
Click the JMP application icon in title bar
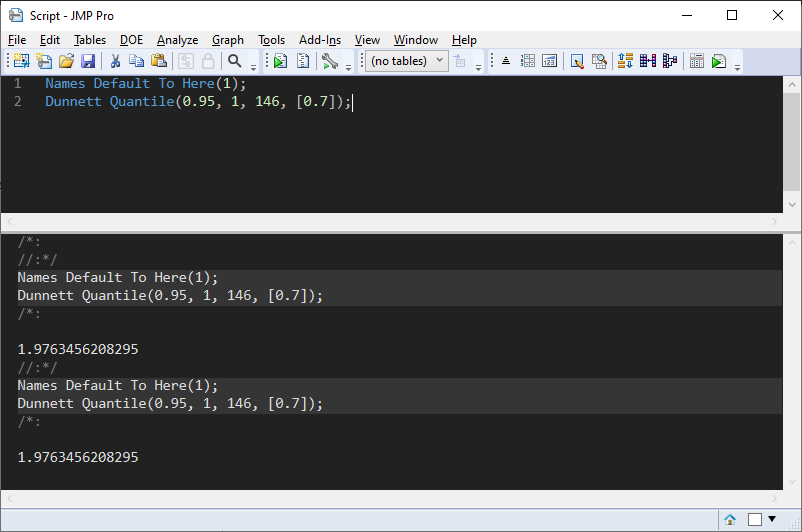tap(16, 15)
